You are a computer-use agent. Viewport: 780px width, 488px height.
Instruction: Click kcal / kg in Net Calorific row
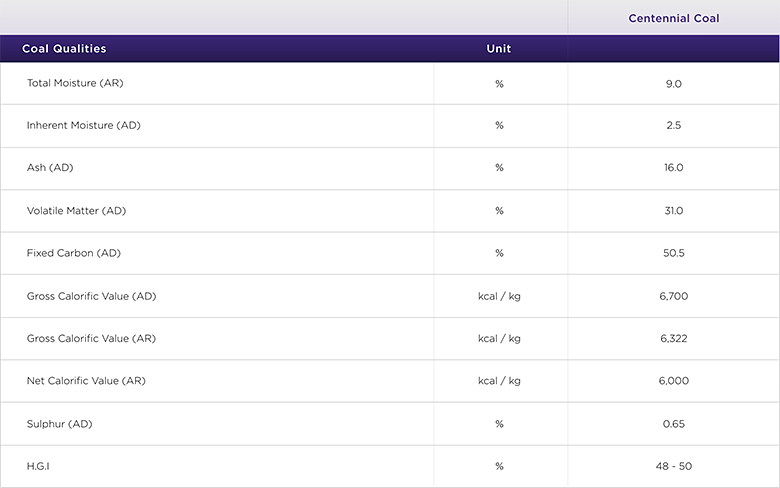(x=499, y=381)
